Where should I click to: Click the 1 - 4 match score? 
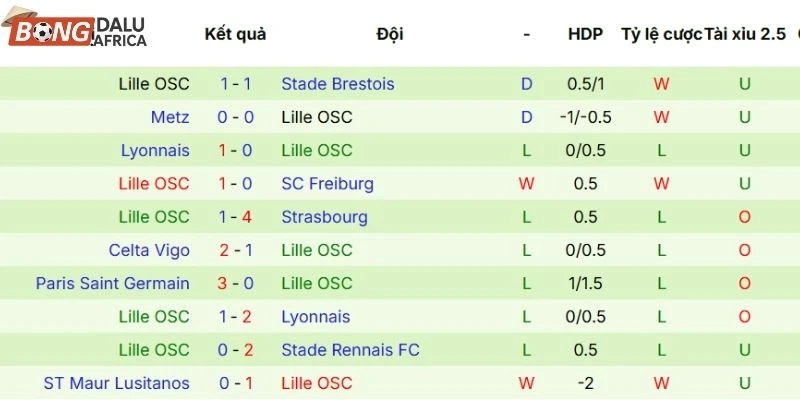coord(236,217)
